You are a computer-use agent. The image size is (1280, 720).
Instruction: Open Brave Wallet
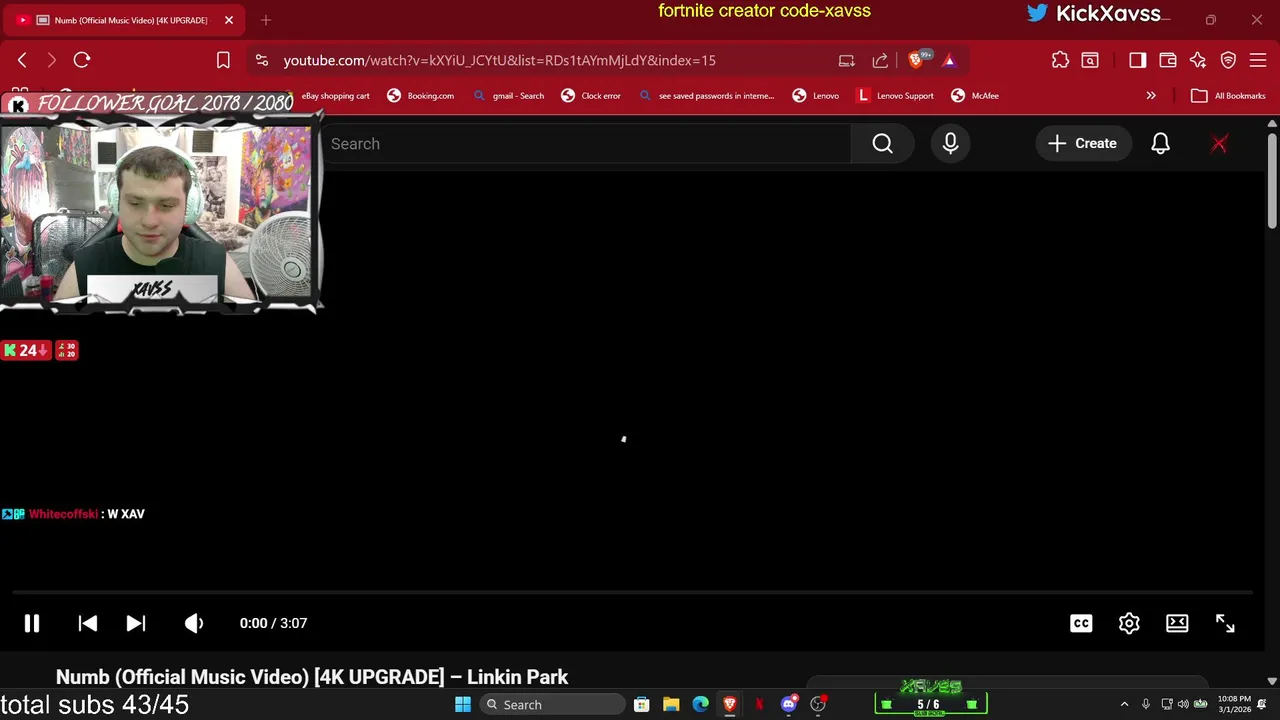[x=1167, y=60]
